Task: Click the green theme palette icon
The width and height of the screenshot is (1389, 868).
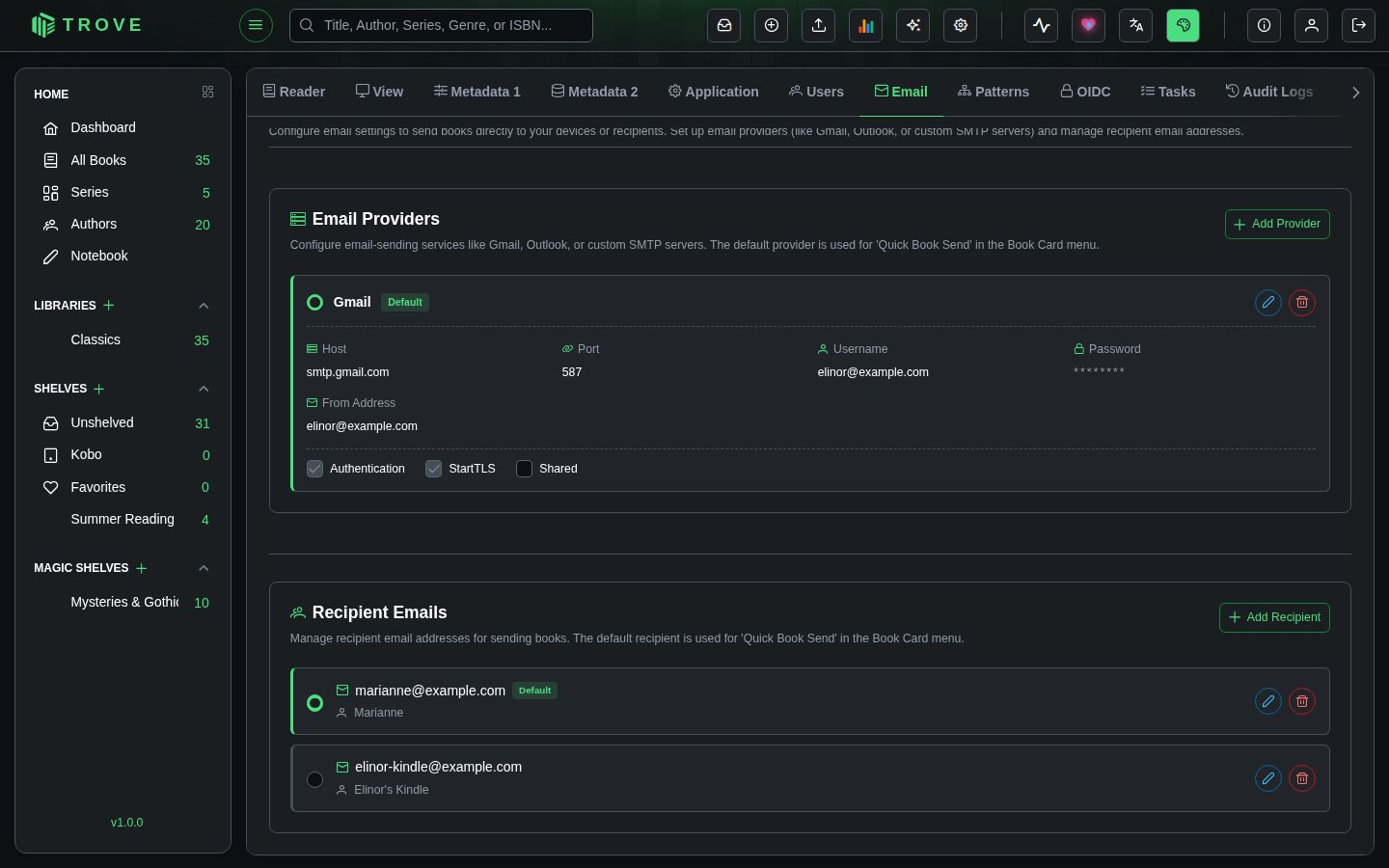Action: pos(1183,25)
